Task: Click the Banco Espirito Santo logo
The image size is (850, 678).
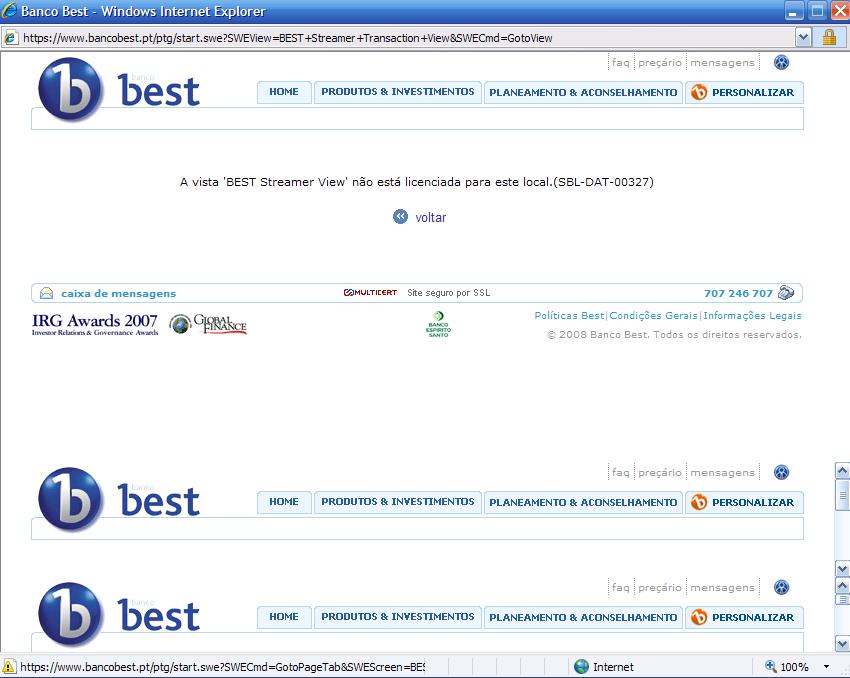Action: pos(438,324)
